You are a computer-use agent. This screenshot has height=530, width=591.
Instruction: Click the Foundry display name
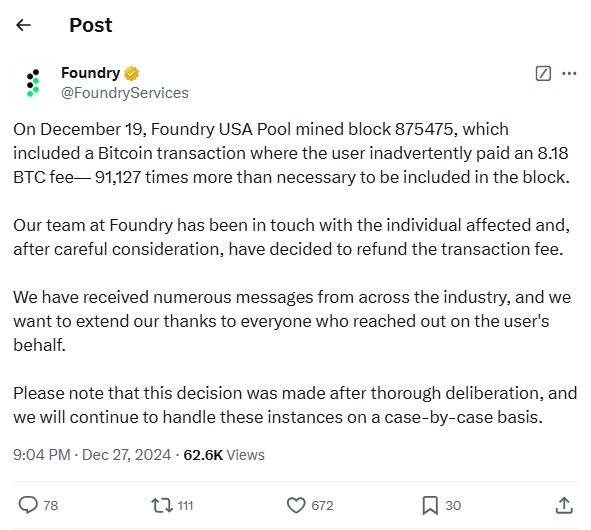point(90,73)
